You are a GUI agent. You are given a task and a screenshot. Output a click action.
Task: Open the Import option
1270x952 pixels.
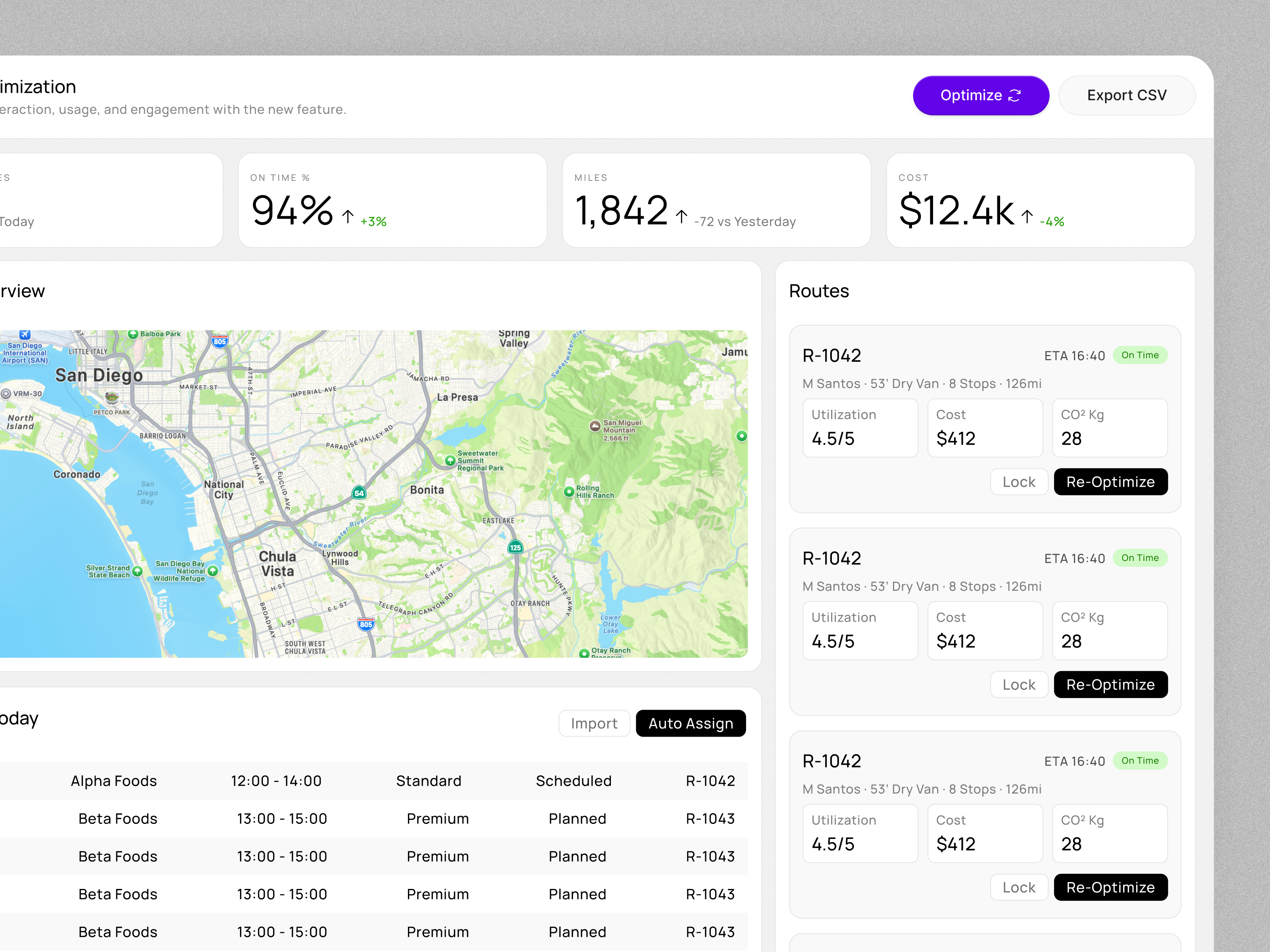coord(594,723)
